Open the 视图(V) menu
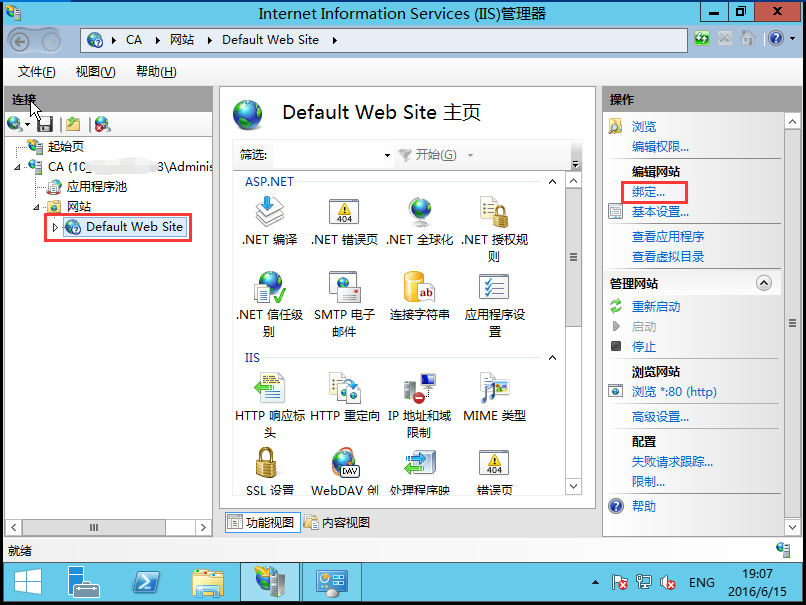Image resolution: width=806 pixels, height=605 pixels. pos(95,72)
